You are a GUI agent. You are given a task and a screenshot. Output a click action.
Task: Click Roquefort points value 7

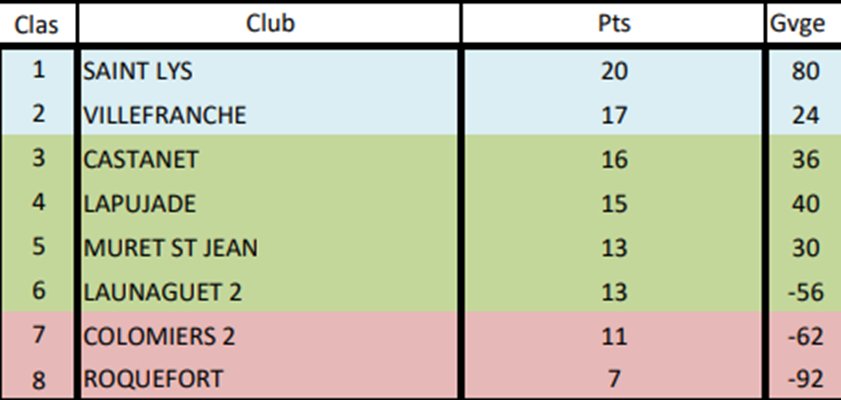[x=612, y=379]
